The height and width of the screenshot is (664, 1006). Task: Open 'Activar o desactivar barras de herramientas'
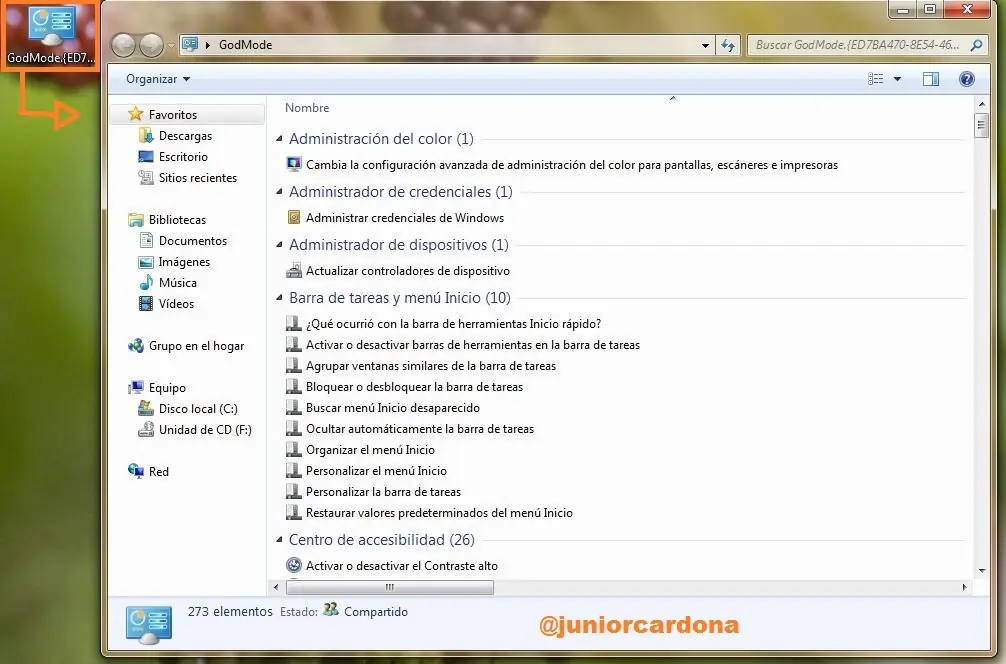pyautogui.click(x=473, y=345)
